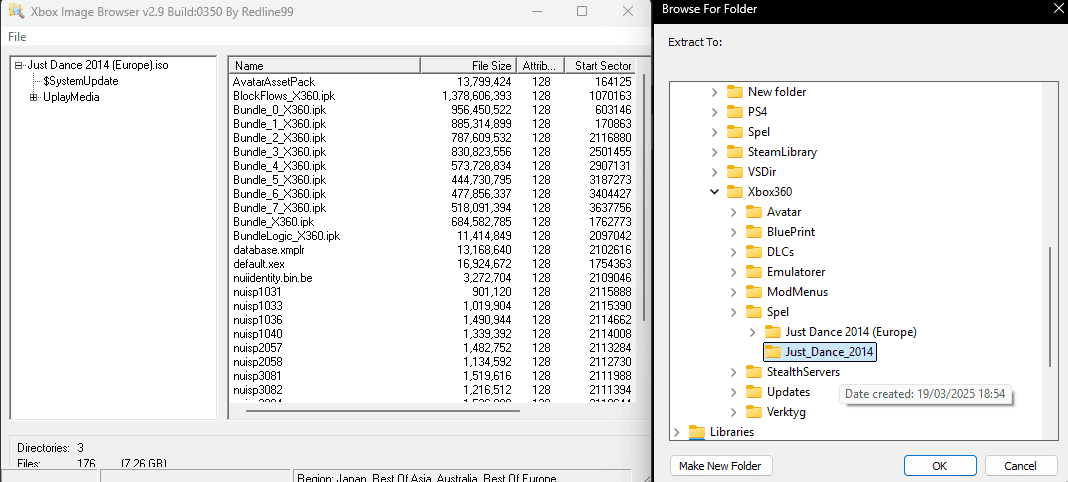The width and height of the screenshot is (1068, 482).
Task: Click the Just Dance 2014 (Europe) folder icon
Action: [x=772, y=332]
